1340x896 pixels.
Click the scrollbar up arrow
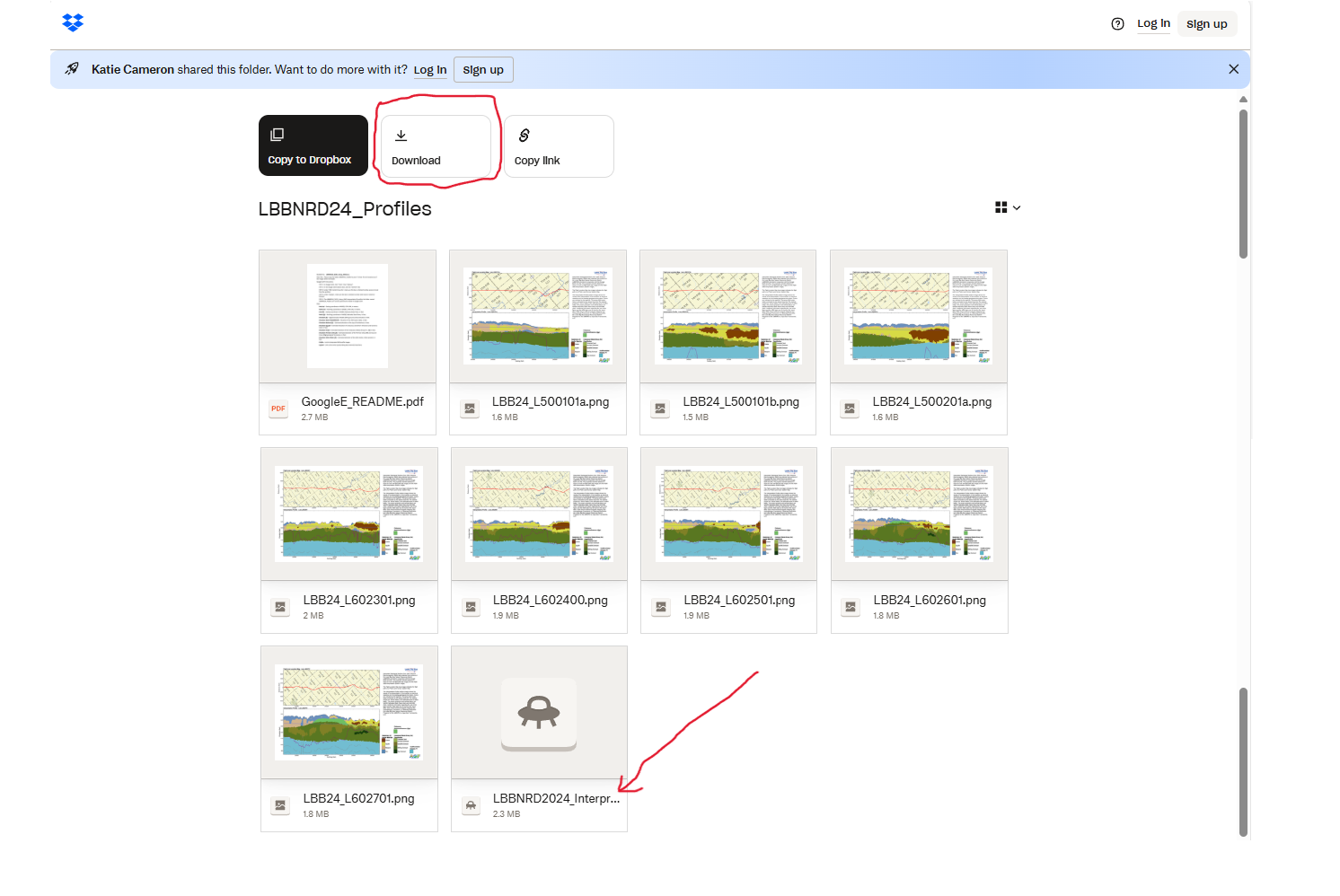[x=1243, y=99]
